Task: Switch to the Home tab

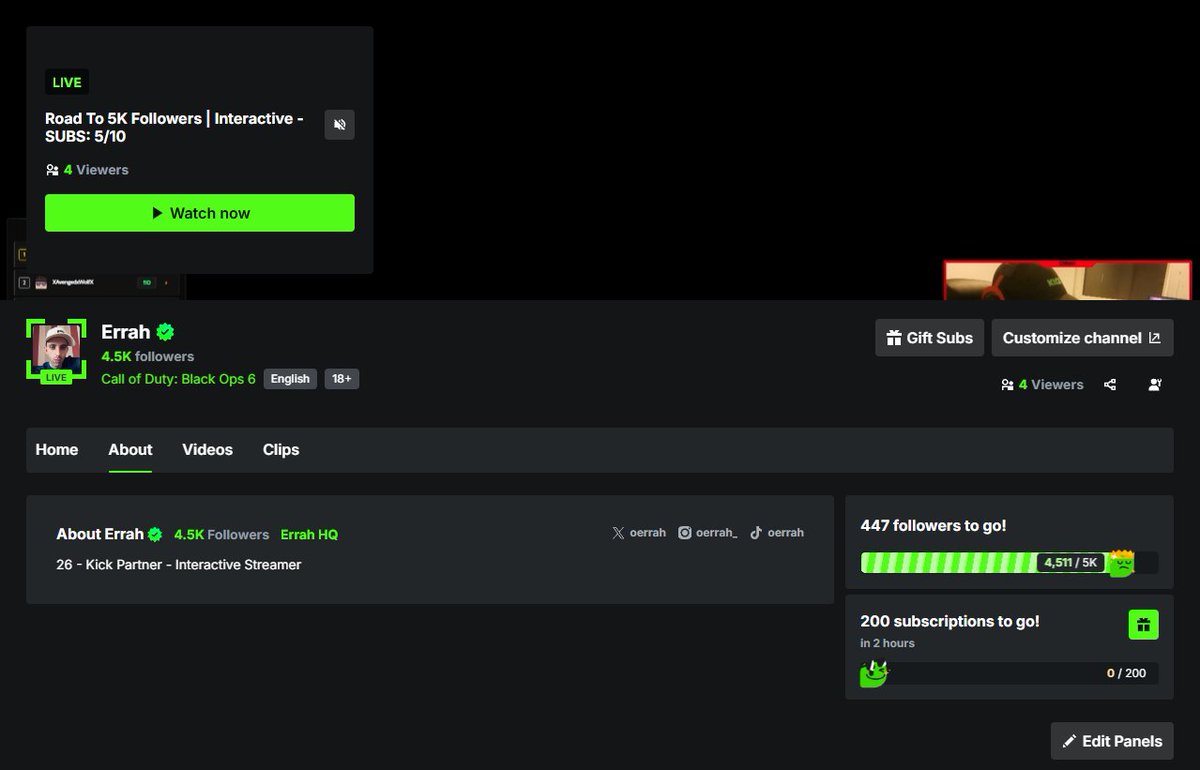Action: [57, 450]
